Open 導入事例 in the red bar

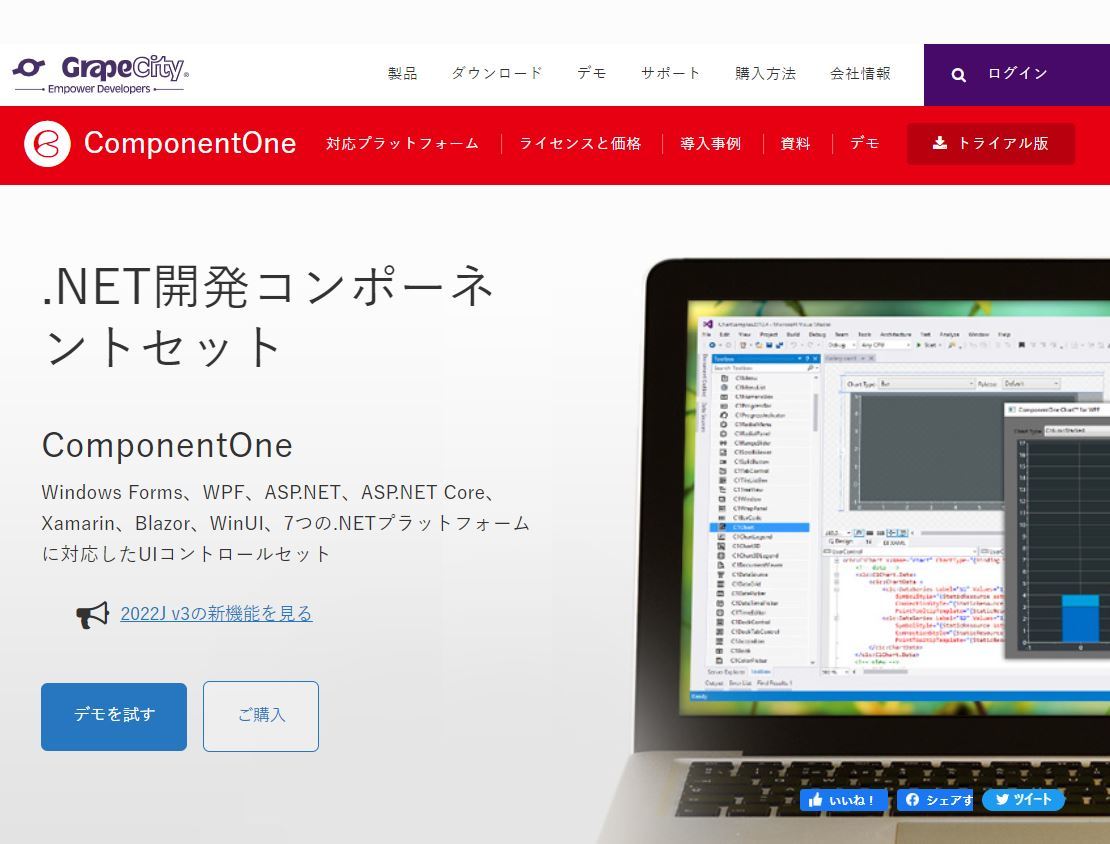pos(711,144)
